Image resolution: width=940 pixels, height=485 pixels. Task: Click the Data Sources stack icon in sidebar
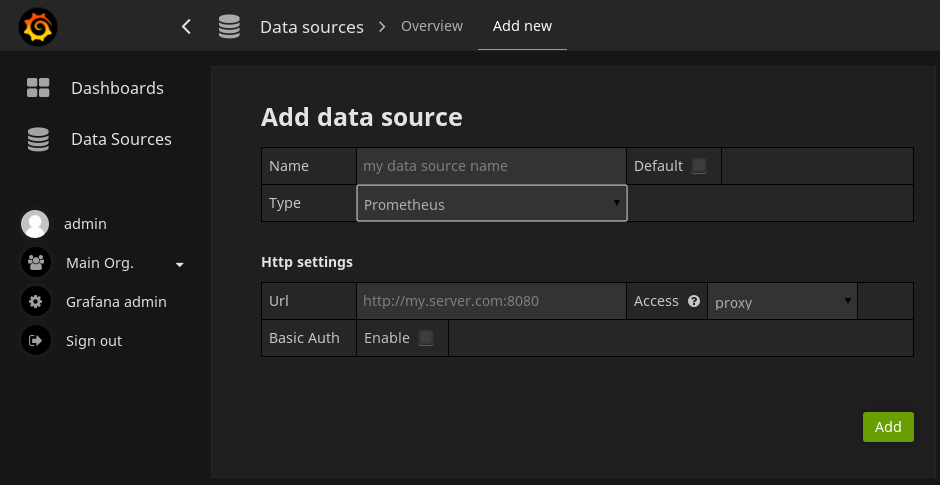tap(38, 140)
